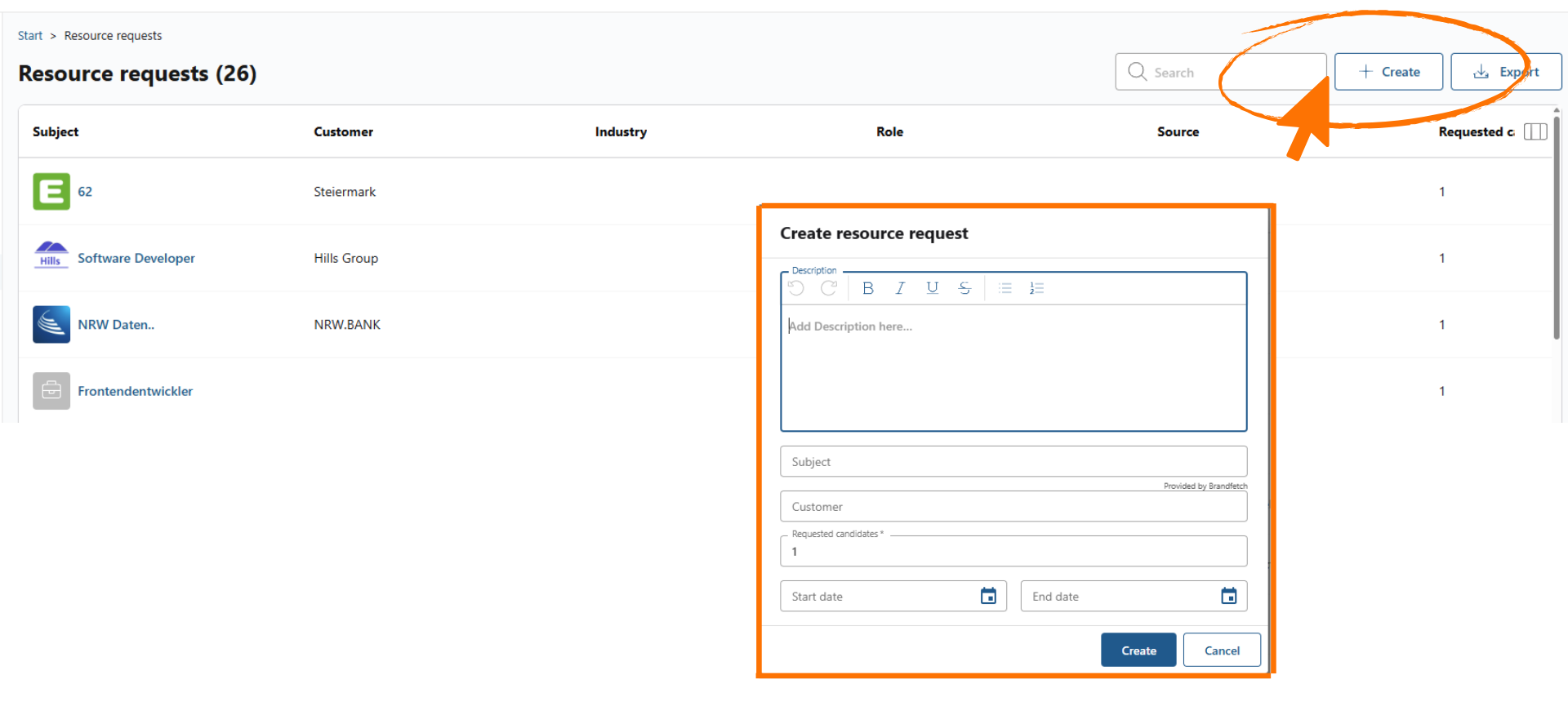Open the column chooser icon
Screen dimensions: 1568x706
point(1535,131)
